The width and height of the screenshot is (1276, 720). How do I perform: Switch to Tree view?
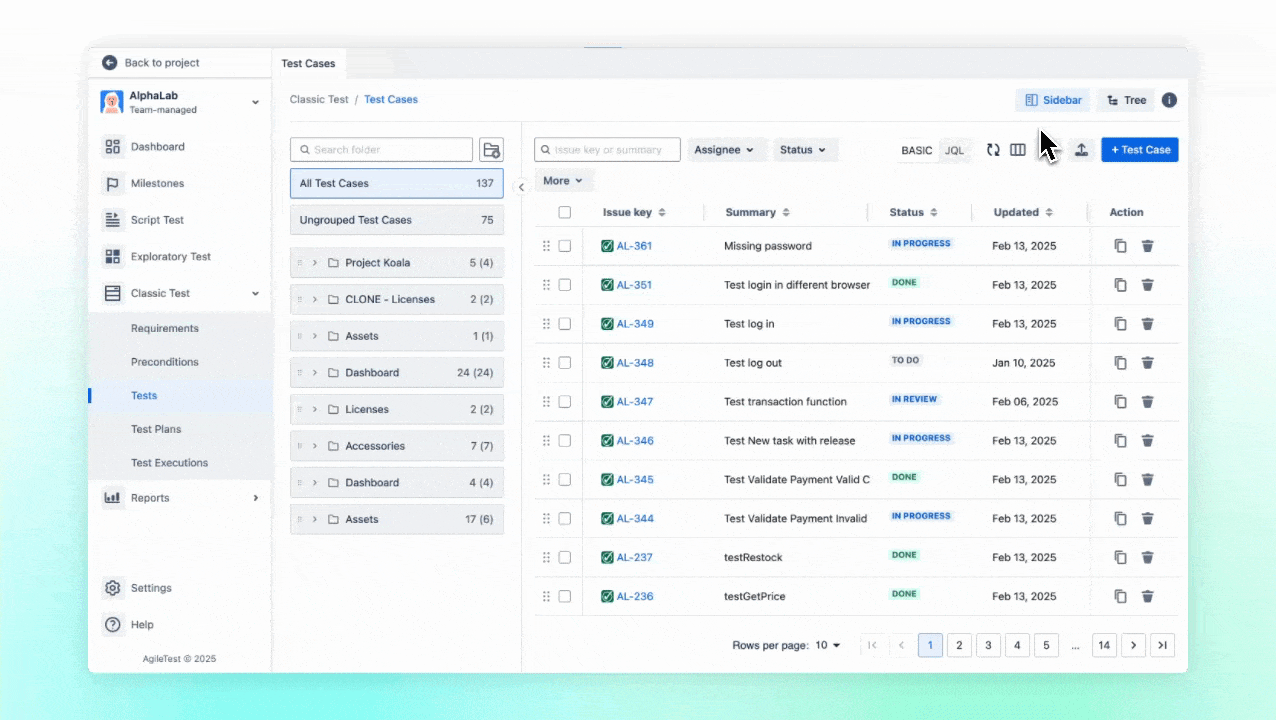tap(1126, 100)
